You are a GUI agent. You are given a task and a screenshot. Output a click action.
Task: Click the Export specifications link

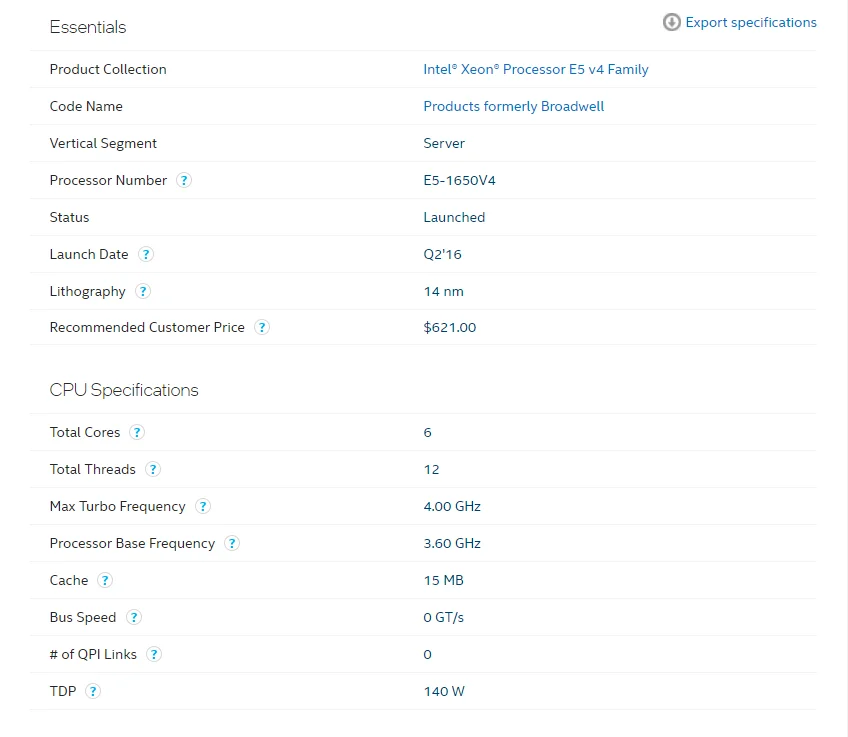751,22
